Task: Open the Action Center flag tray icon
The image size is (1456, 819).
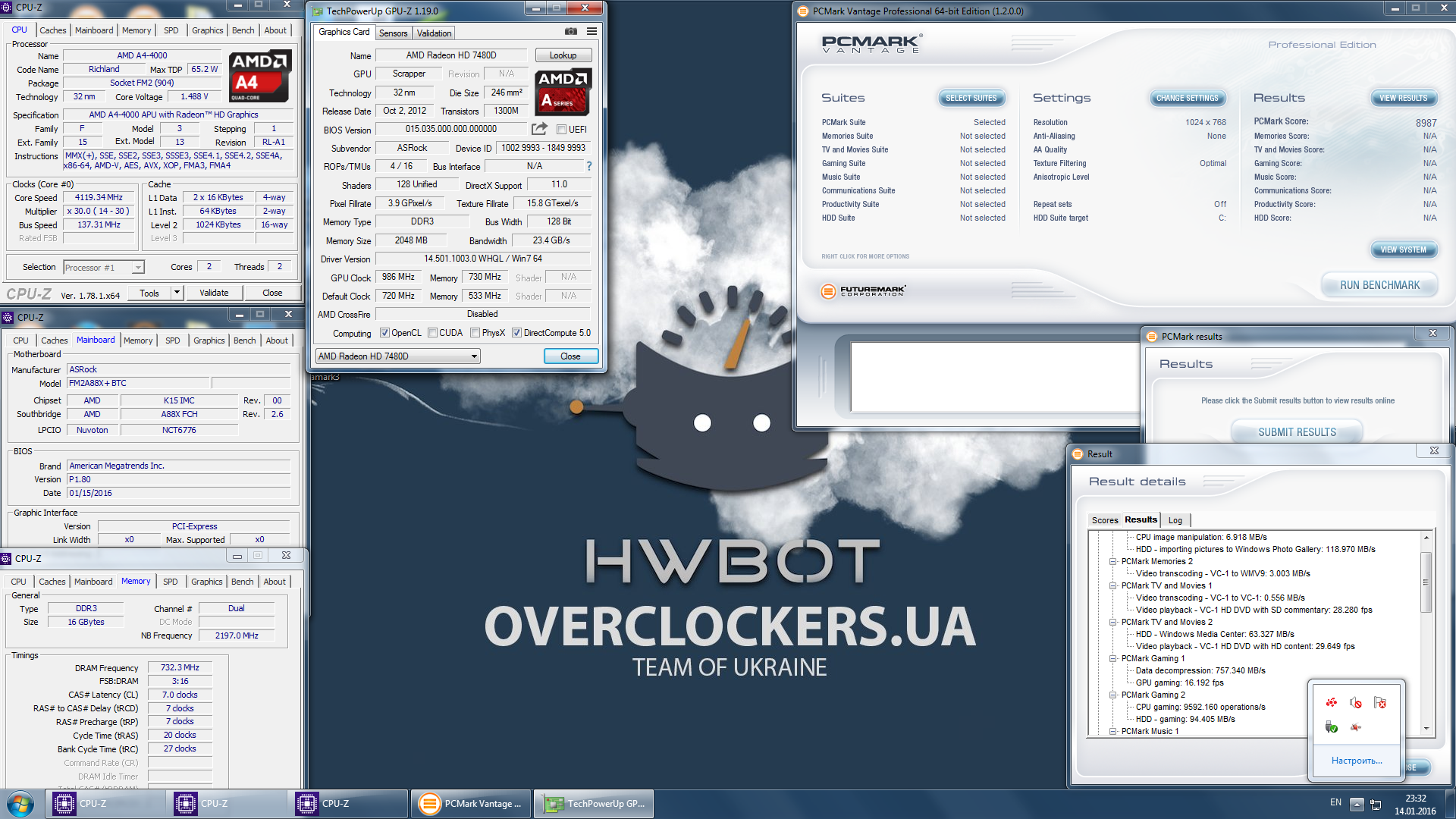Action: 1380,703
